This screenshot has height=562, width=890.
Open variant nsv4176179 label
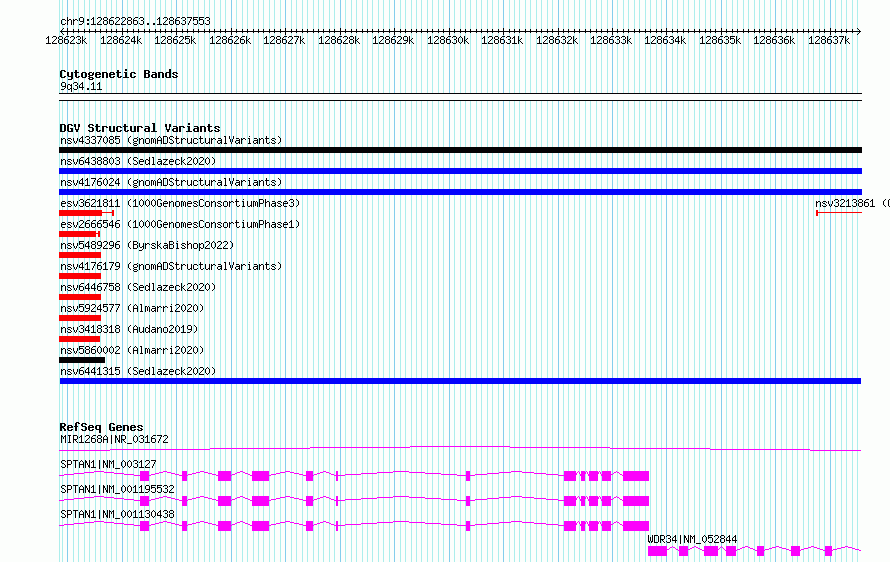171,266
